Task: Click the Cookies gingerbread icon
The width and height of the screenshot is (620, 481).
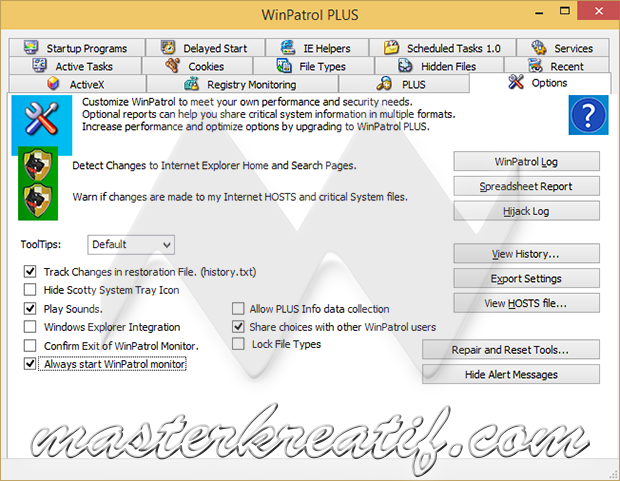Action: pyautogui.click(x=172, y=65)
